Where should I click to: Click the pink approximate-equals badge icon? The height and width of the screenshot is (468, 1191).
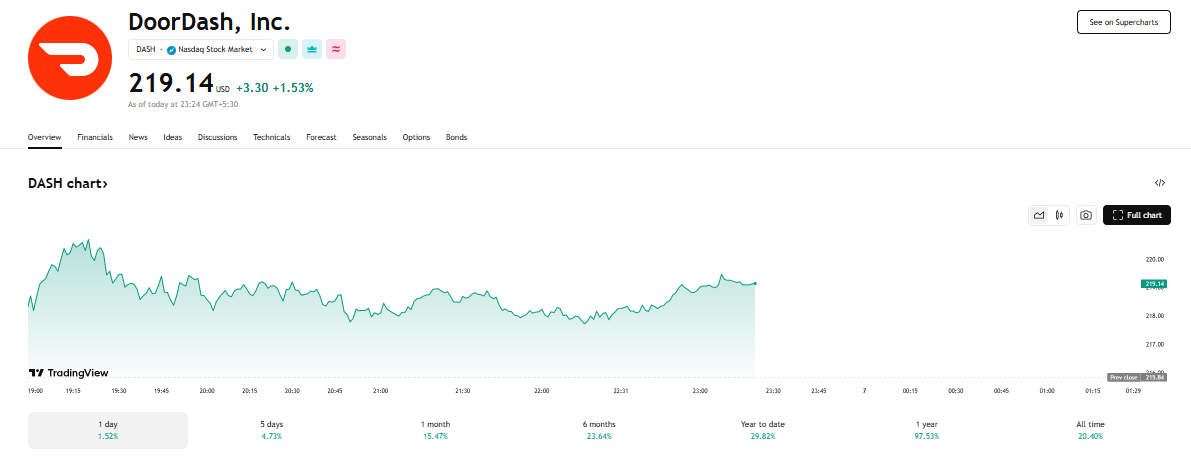click(x=336, y=49)
